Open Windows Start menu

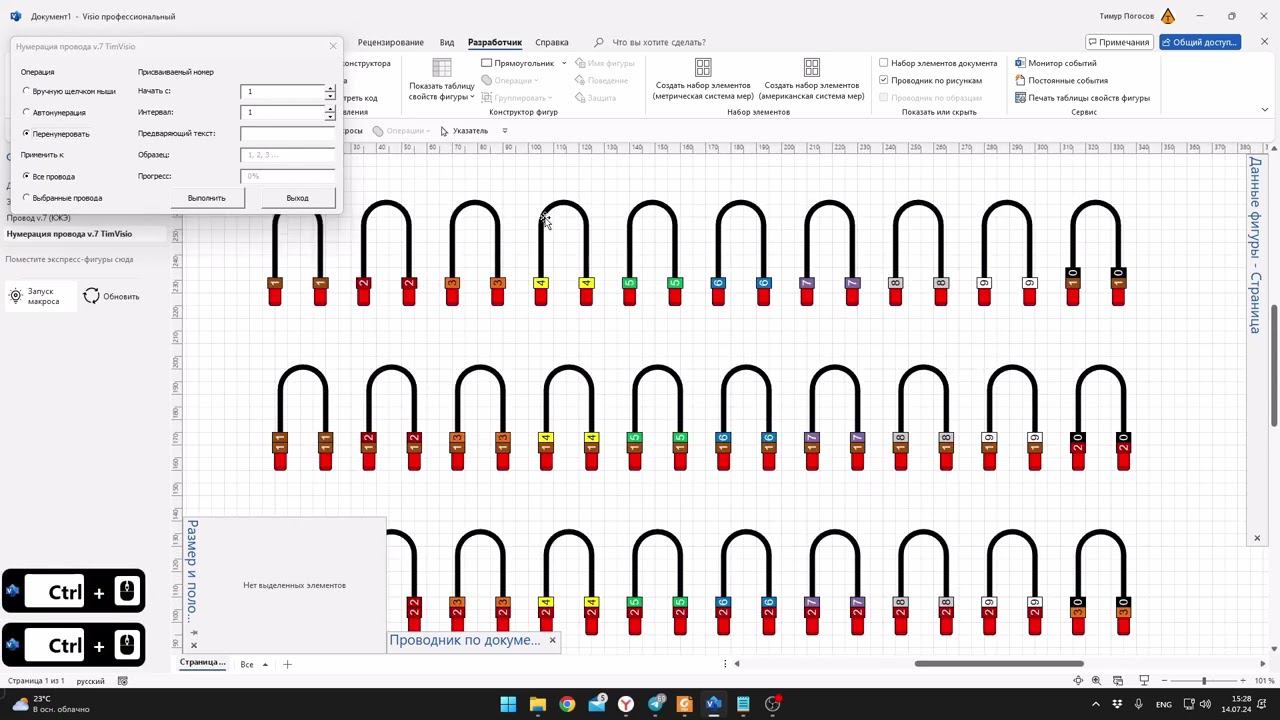508,704
